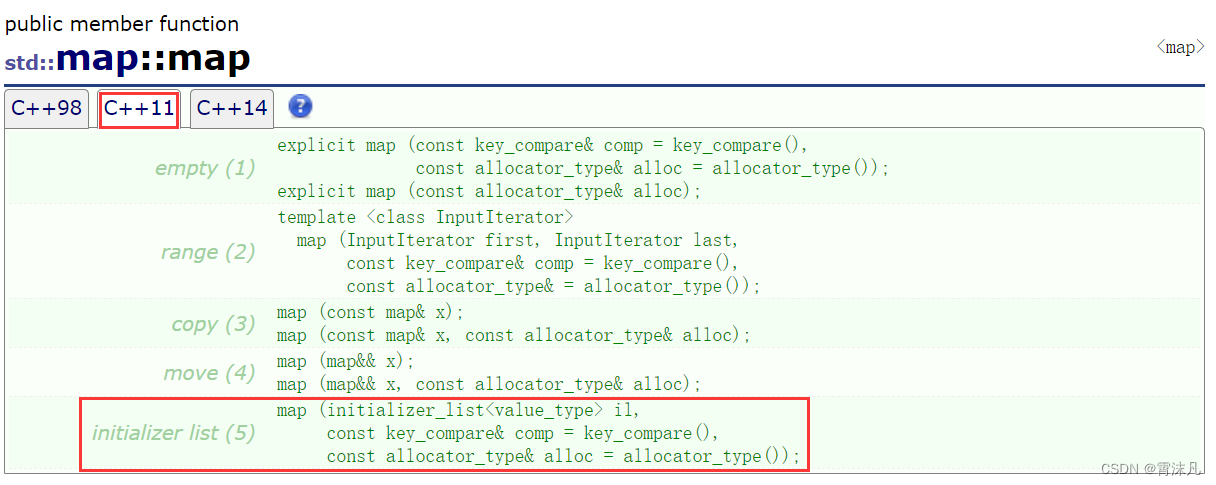The image size is (1216, 485).
Task: Click the std::map::map page title
Action: pos(128,60)
